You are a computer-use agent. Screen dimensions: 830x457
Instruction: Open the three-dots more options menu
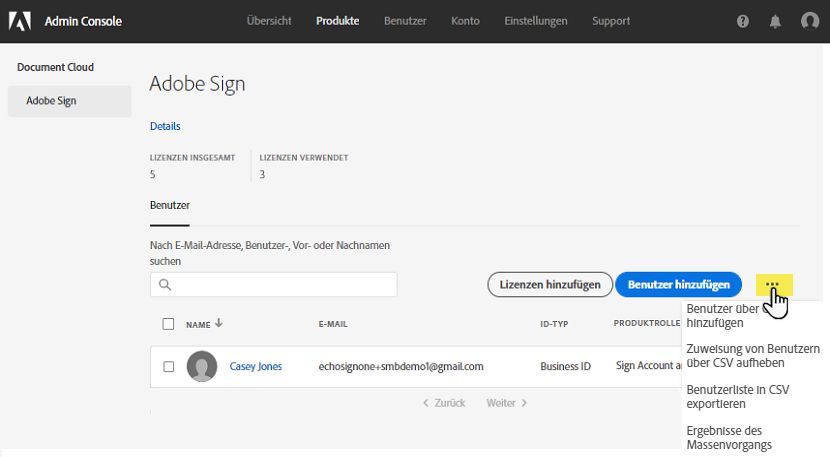[x=774, y=284]
